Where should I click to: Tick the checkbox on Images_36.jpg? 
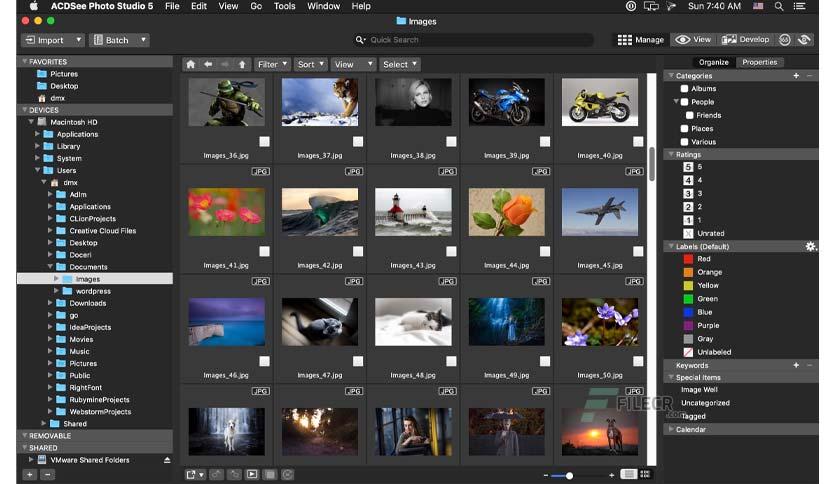tap(264, 141)
